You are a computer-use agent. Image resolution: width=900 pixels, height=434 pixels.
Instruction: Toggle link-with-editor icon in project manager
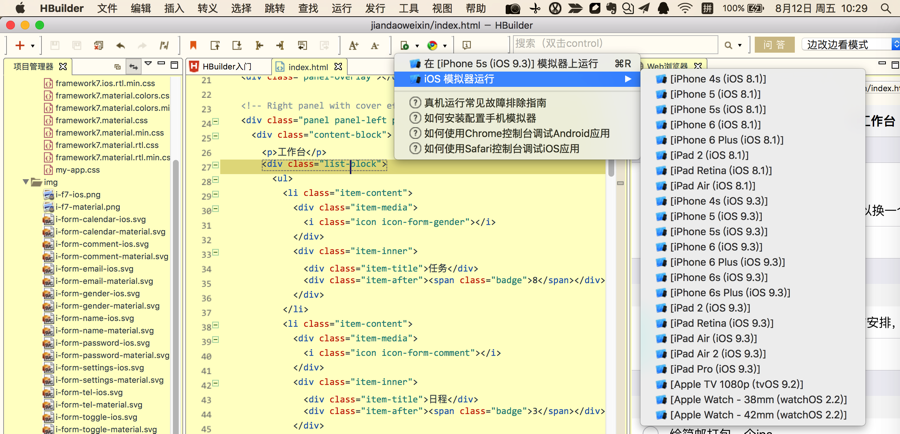point(133,66)
